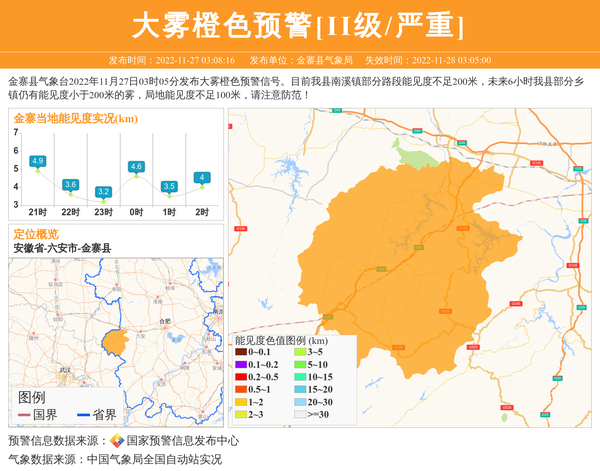The height and width of the screenshot is (471, 600).
Task: Select the 0.1~0.2 purple legend swatch
Action: point(241,364)
